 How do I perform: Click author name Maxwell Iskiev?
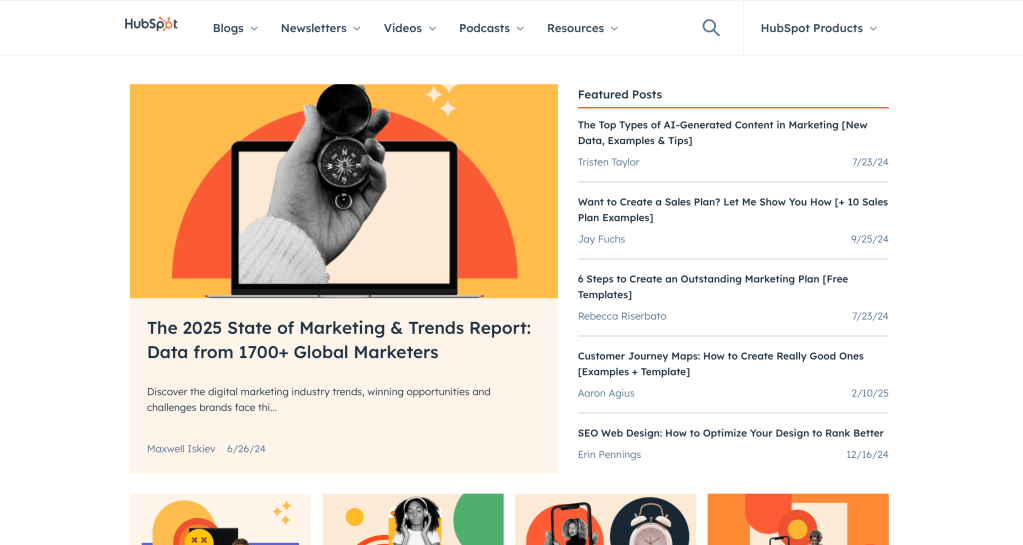(181, 449)
